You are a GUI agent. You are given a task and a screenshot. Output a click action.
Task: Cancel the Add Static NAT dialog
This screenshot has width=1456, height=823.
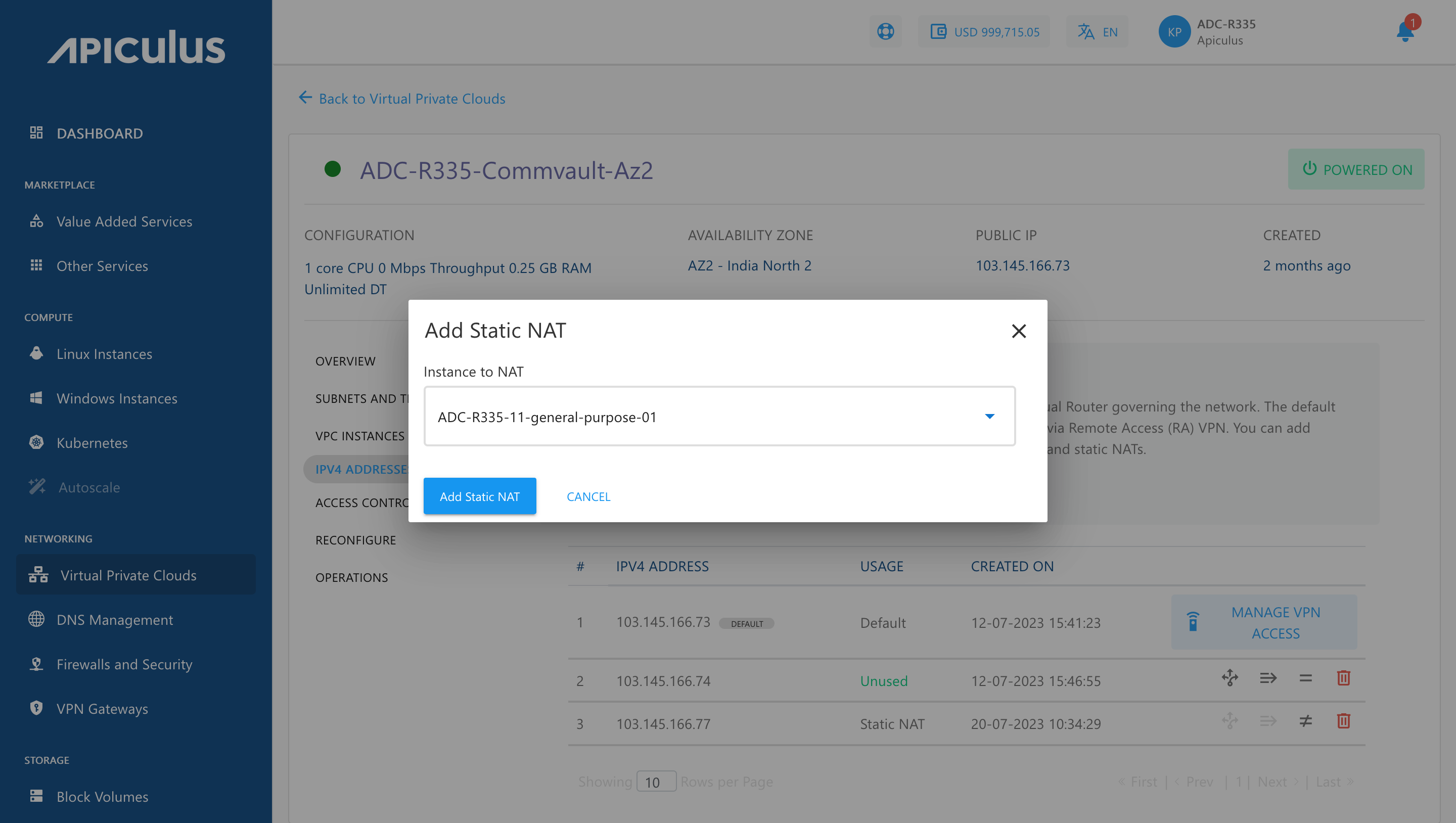(x=588, y=496)
